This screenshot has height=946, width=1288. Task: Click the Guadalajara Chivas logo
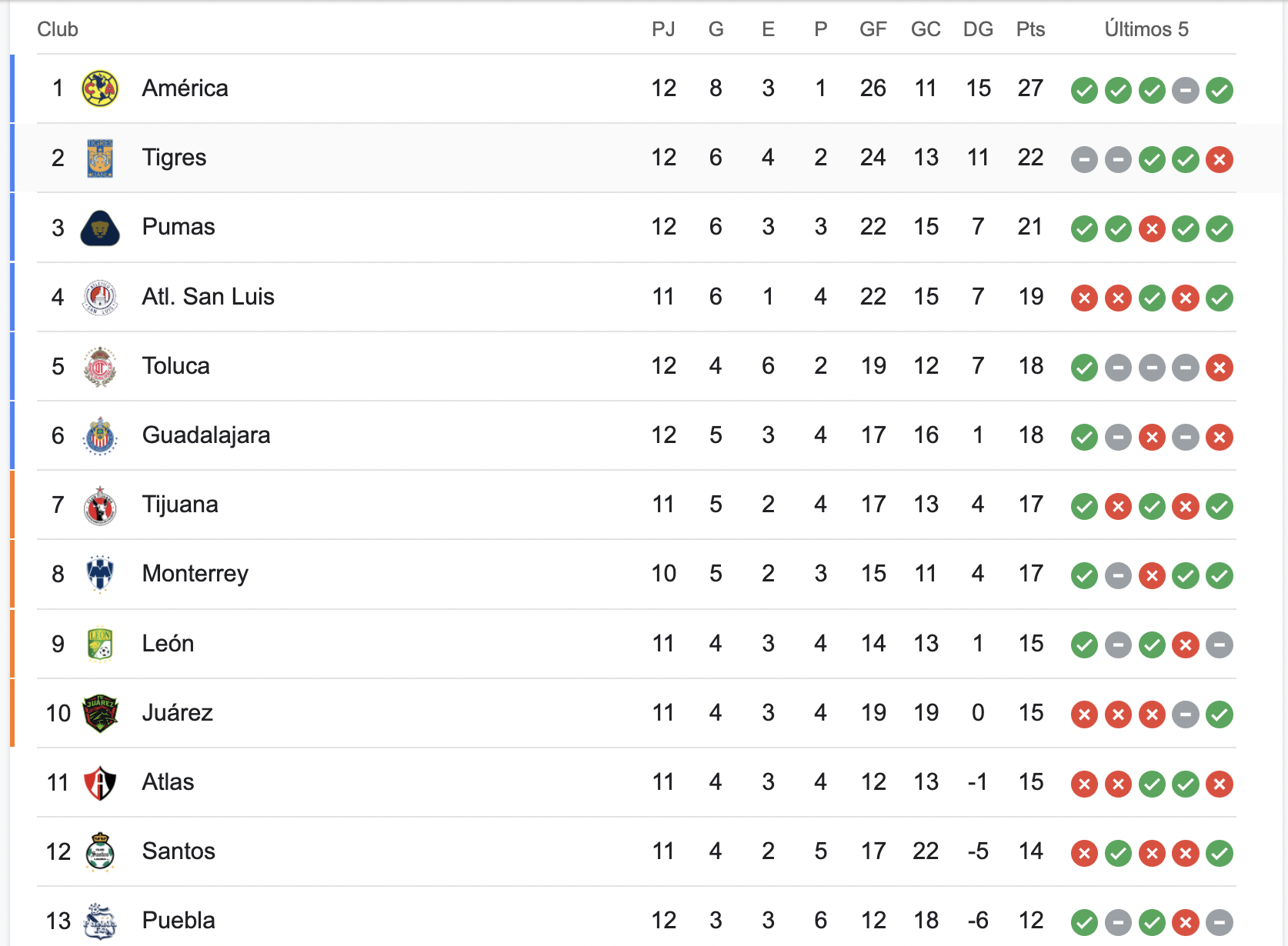click(x=100, y=436)
